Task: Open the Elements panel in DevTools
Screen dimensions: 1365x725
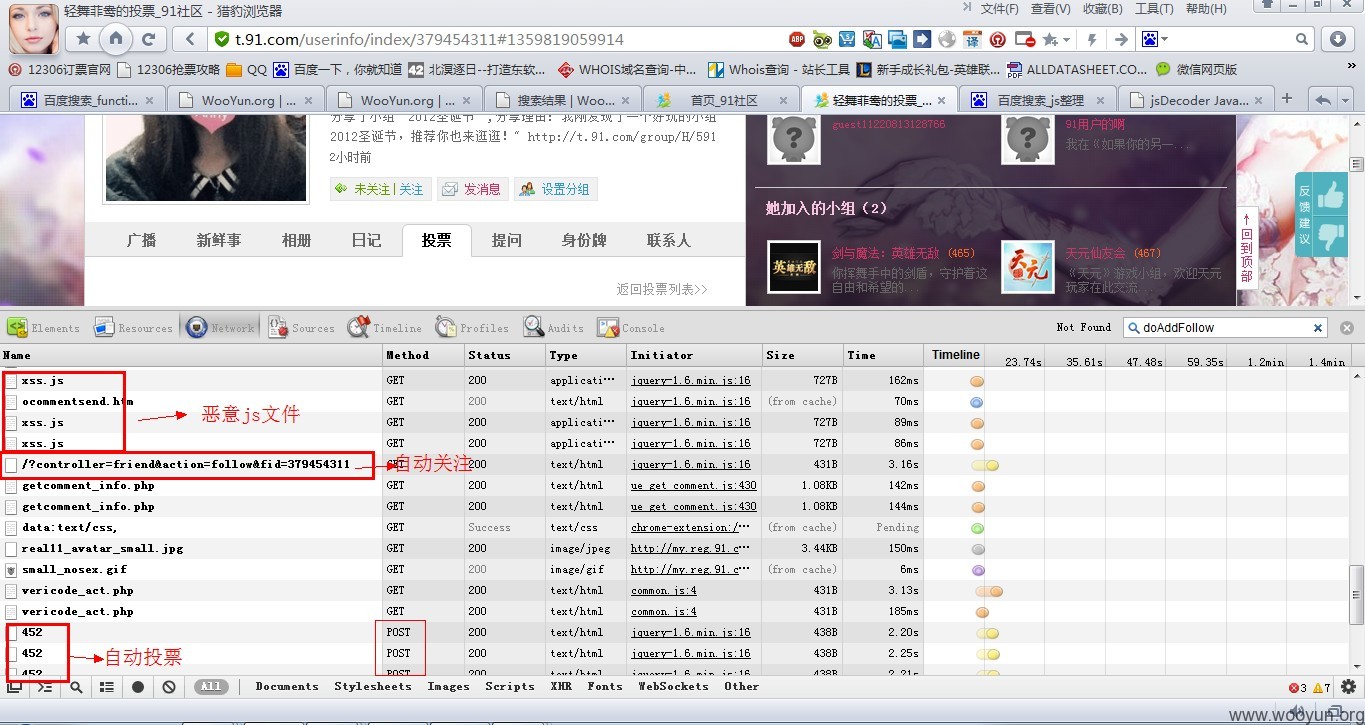Action: click(43, 328)
